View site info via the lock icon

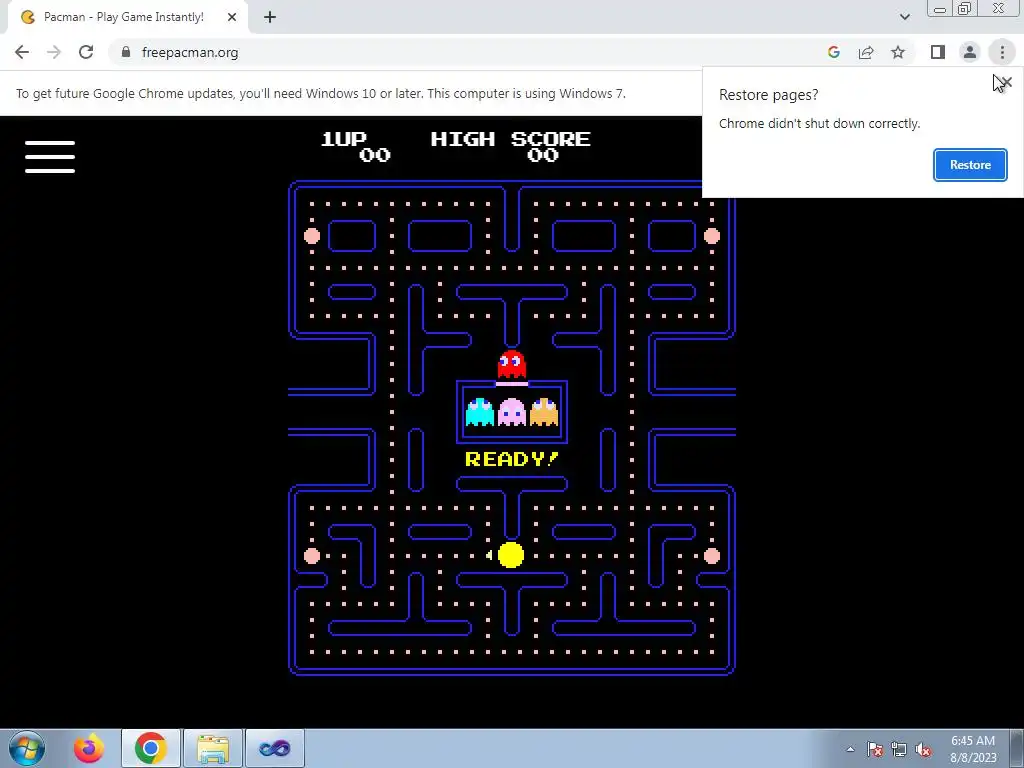126,52
